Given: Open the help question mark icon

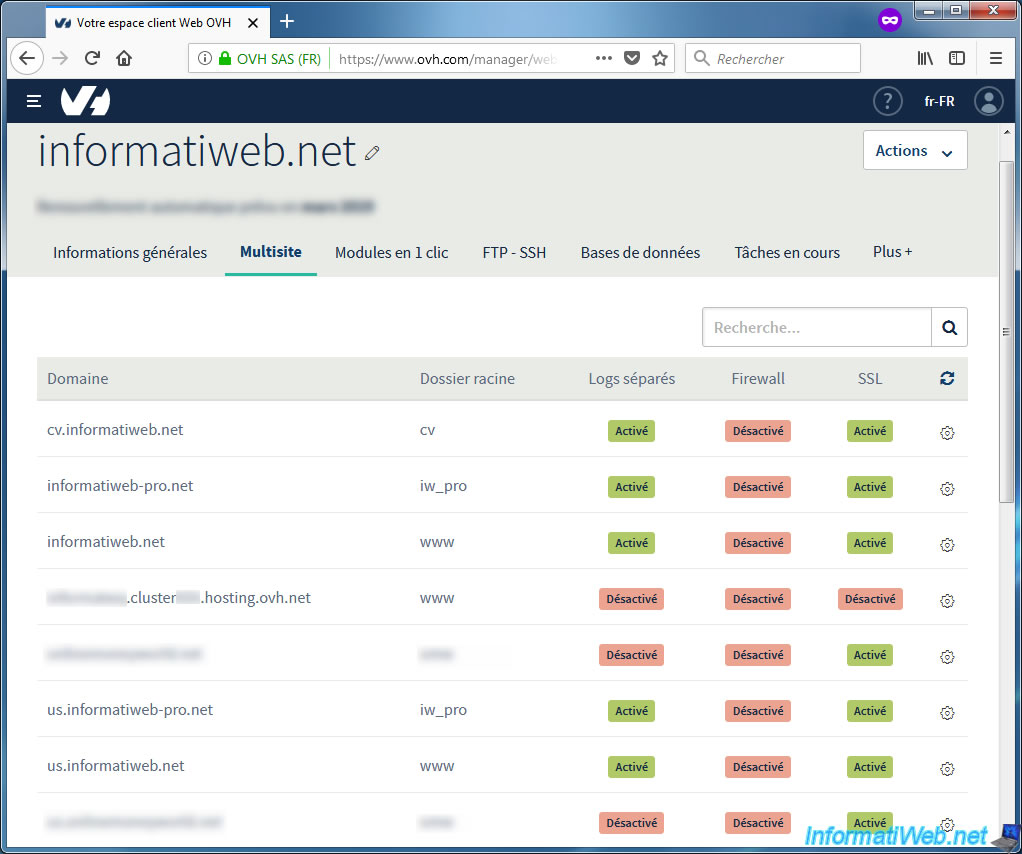Looking at the screenshot, I should (x=887, y=101).
